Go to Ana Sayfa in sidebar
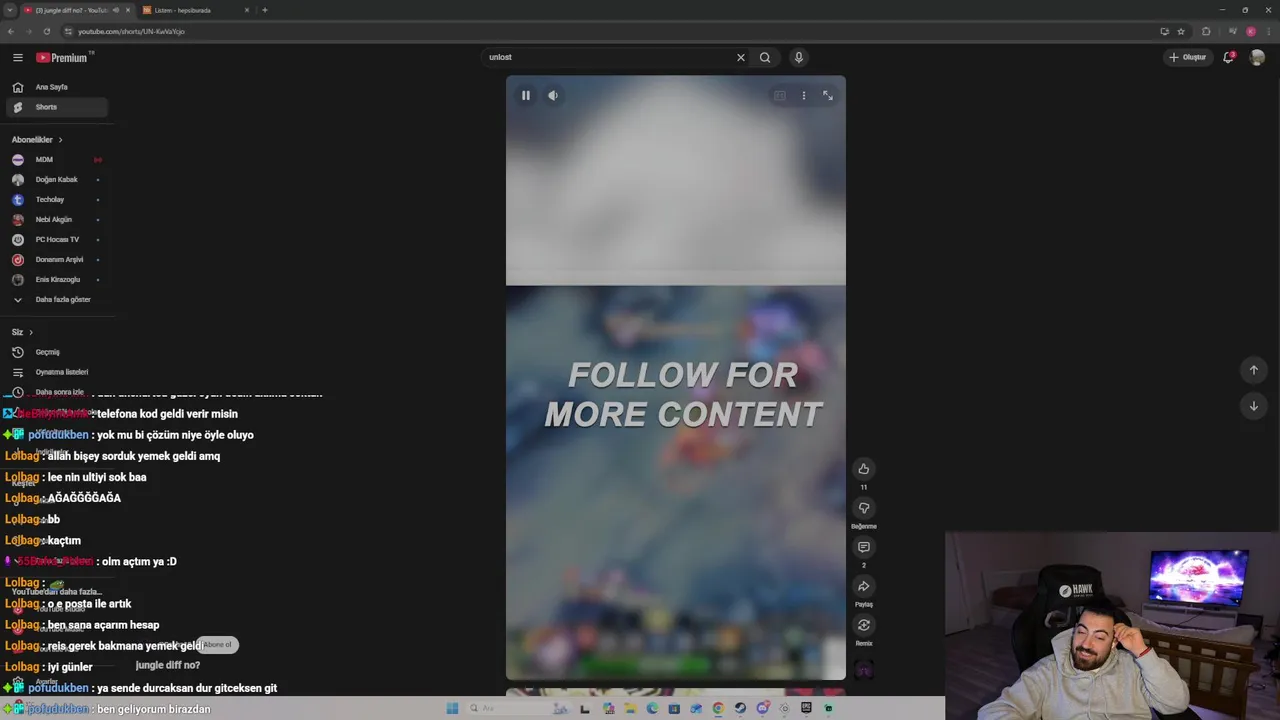Viewport: 1280px width, 720px height. pyautogui.click(x=57, y=87)
